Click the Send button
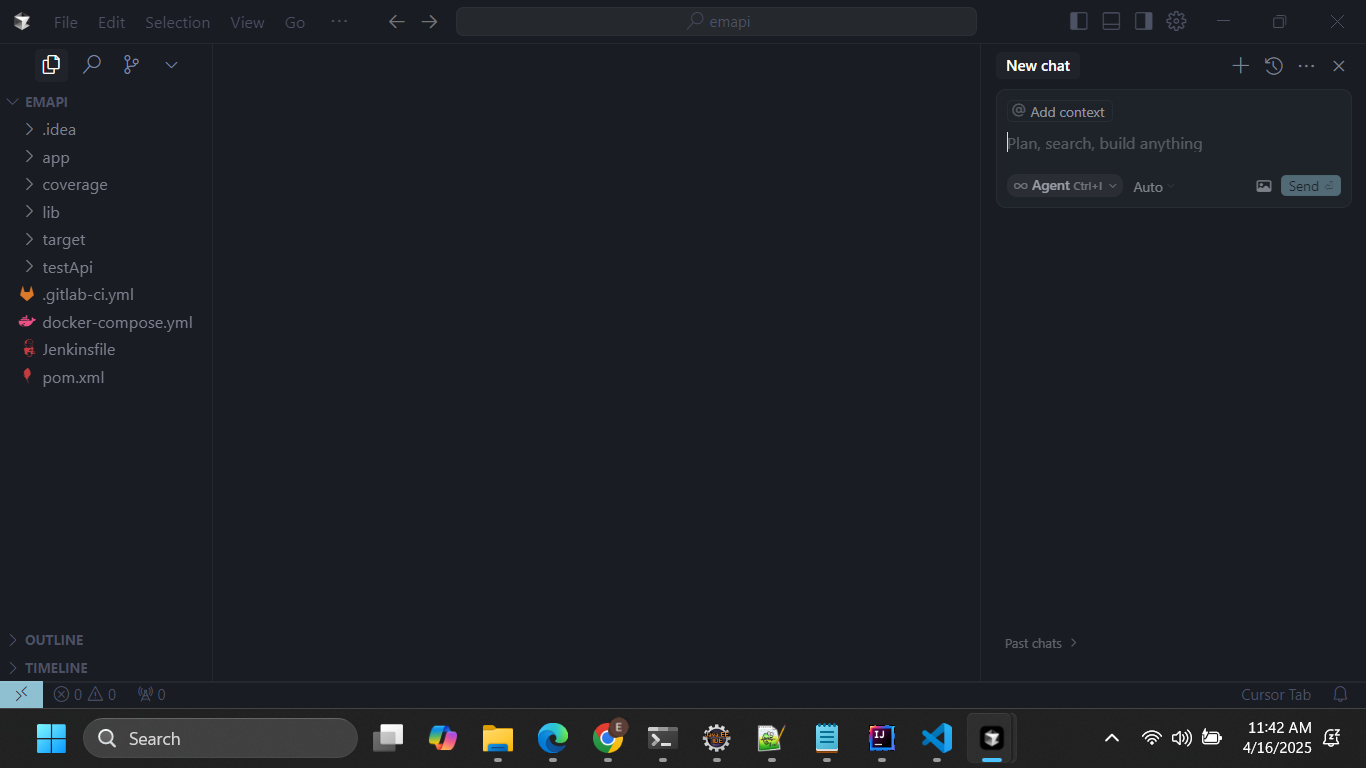This screenshot has width=1366, height=768. pos(1310,186)
